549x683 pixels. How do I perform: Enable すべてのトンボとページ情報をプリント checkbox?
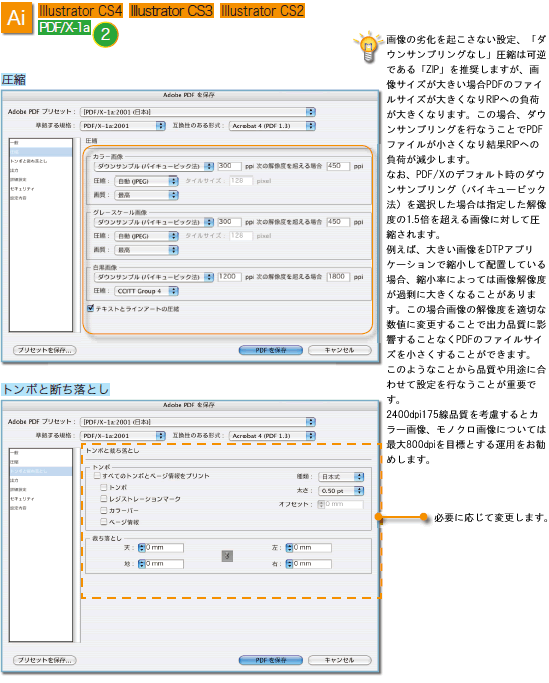(97, 476)
